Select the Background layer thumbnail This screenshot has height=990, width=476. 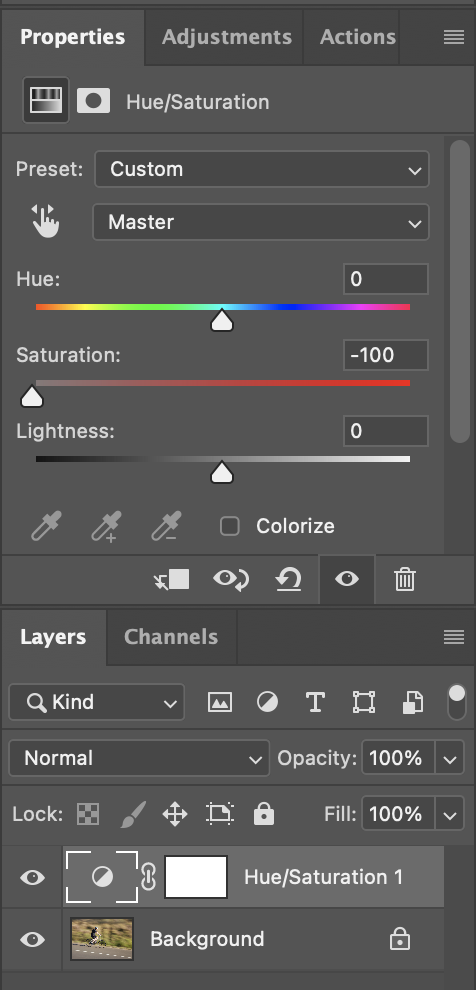[x=102, y=939]
